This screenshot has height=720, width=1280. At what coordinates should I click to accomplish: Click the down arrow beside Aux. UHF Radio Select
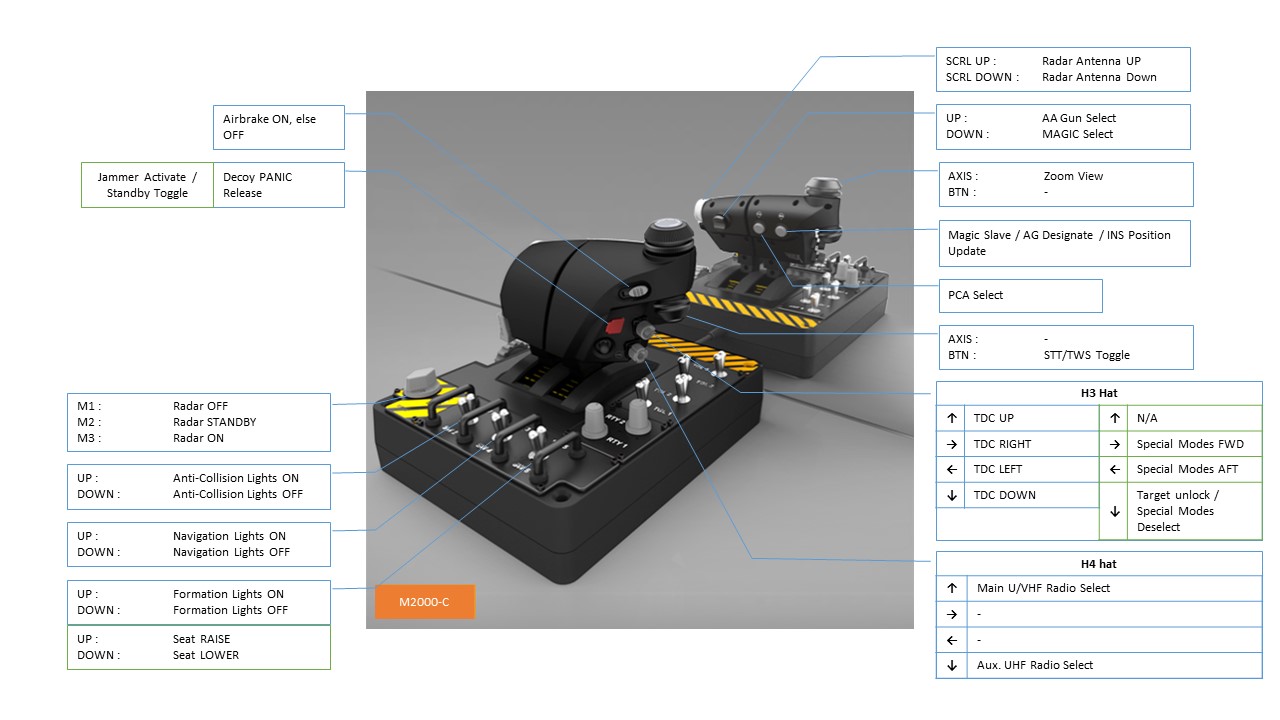[952, 665]
